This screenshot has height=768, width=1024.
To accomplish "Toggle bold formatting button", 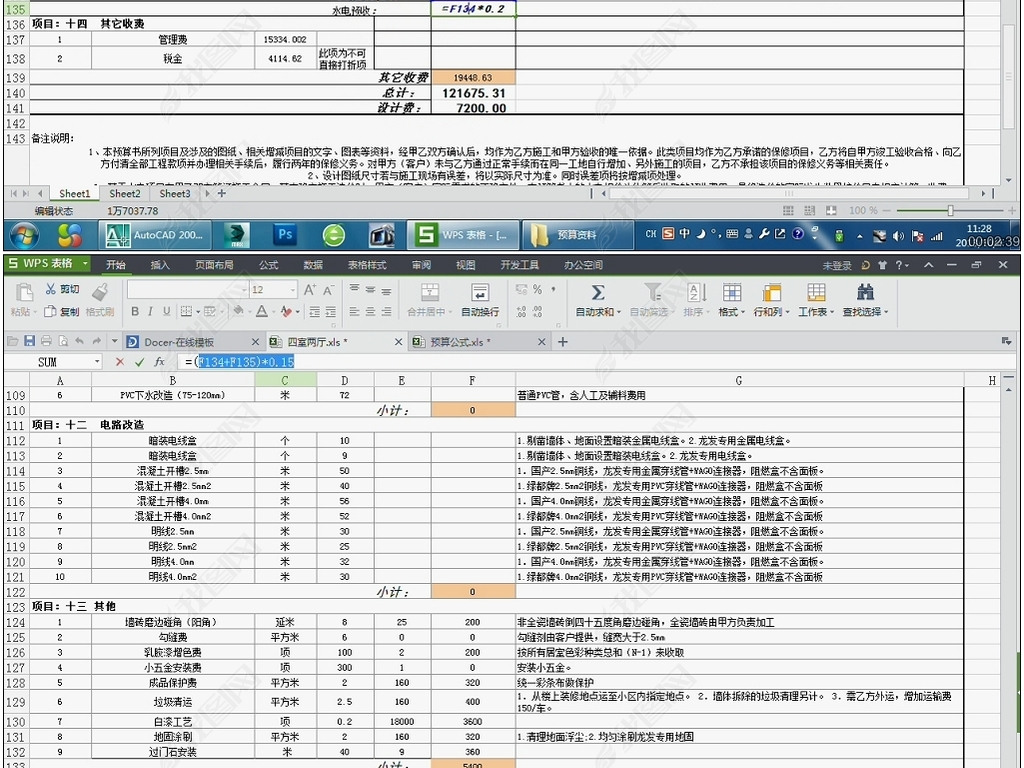I will click(x=134, y=312).
